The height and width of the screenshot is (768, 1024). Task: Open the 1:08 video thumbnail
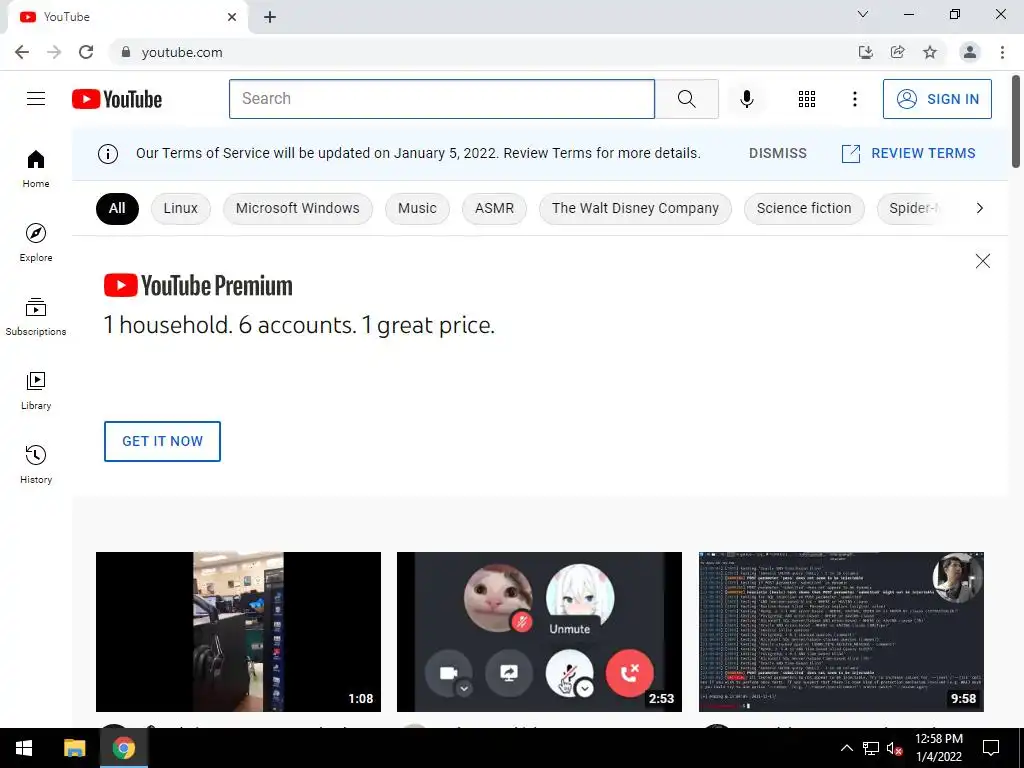[x=238, y=632]
